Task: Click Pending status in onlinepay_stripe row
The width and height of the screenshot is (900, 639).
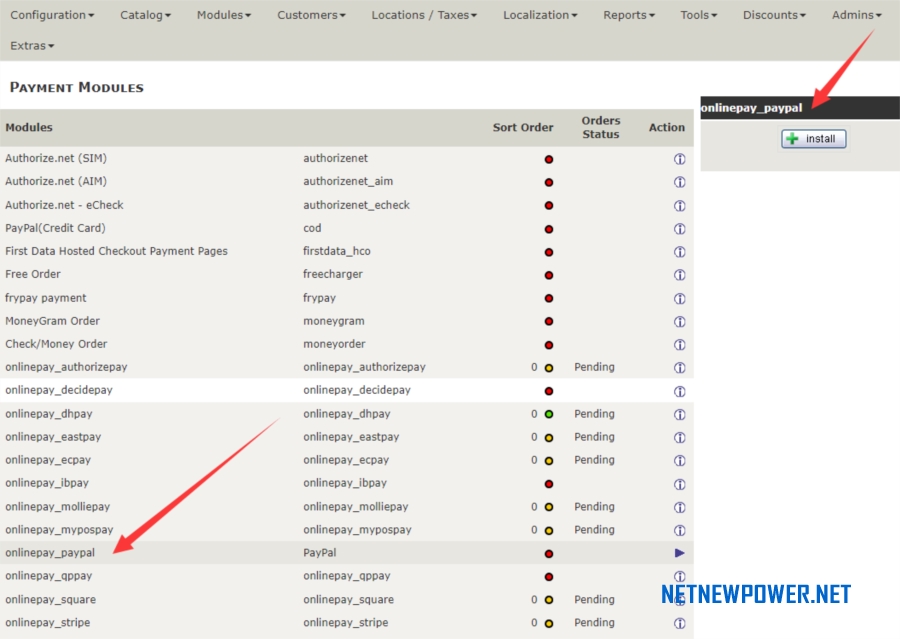Action: click(x=594, y=622)
